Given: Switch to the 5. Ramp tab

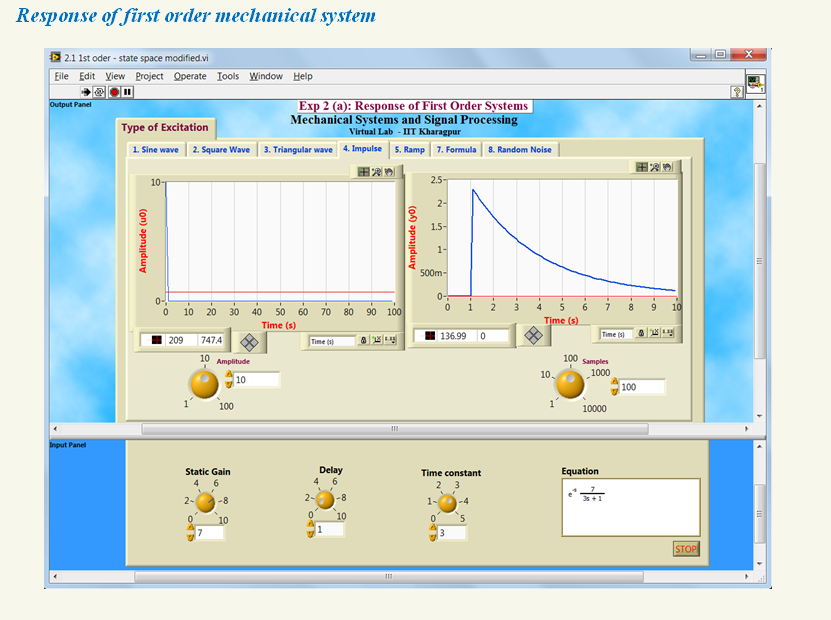Looking at the screenshot, I should point(409,149).
